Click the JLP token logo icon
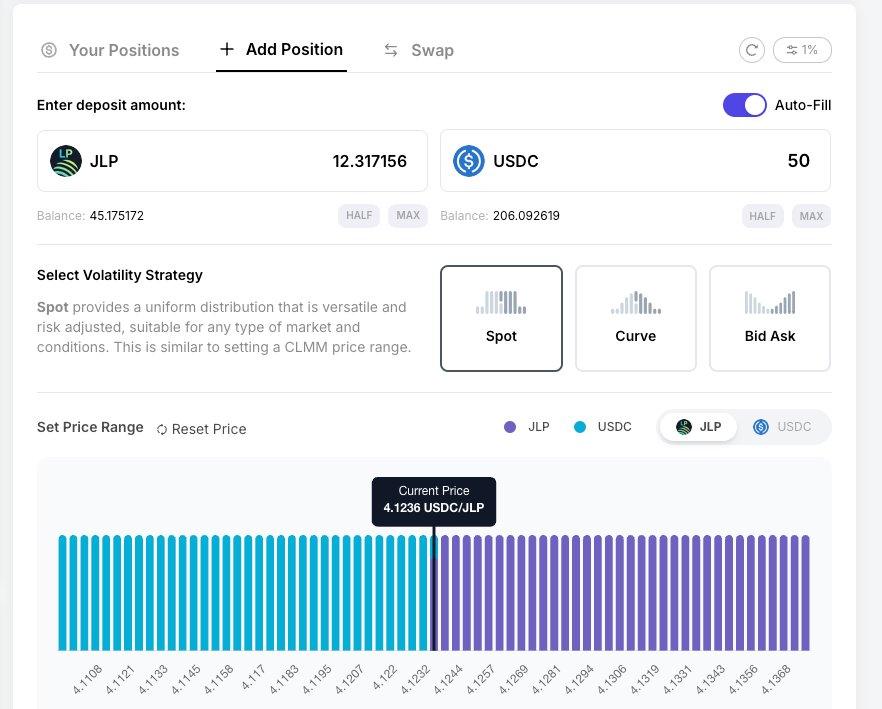Screen dimensions: 882x709 pos(66,161)
